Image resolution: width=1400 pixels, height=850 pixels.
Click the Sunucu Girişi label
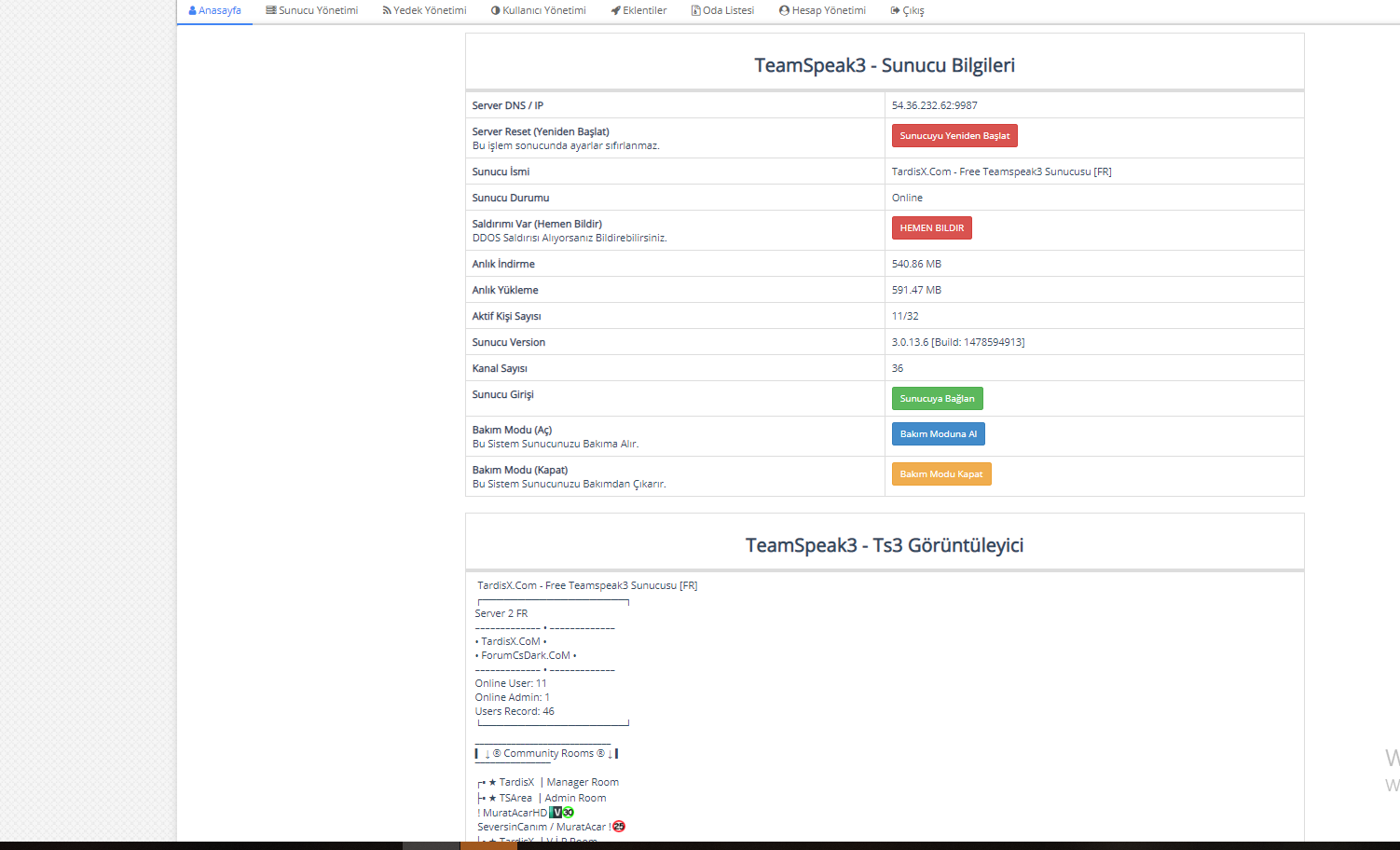point(503,394)
